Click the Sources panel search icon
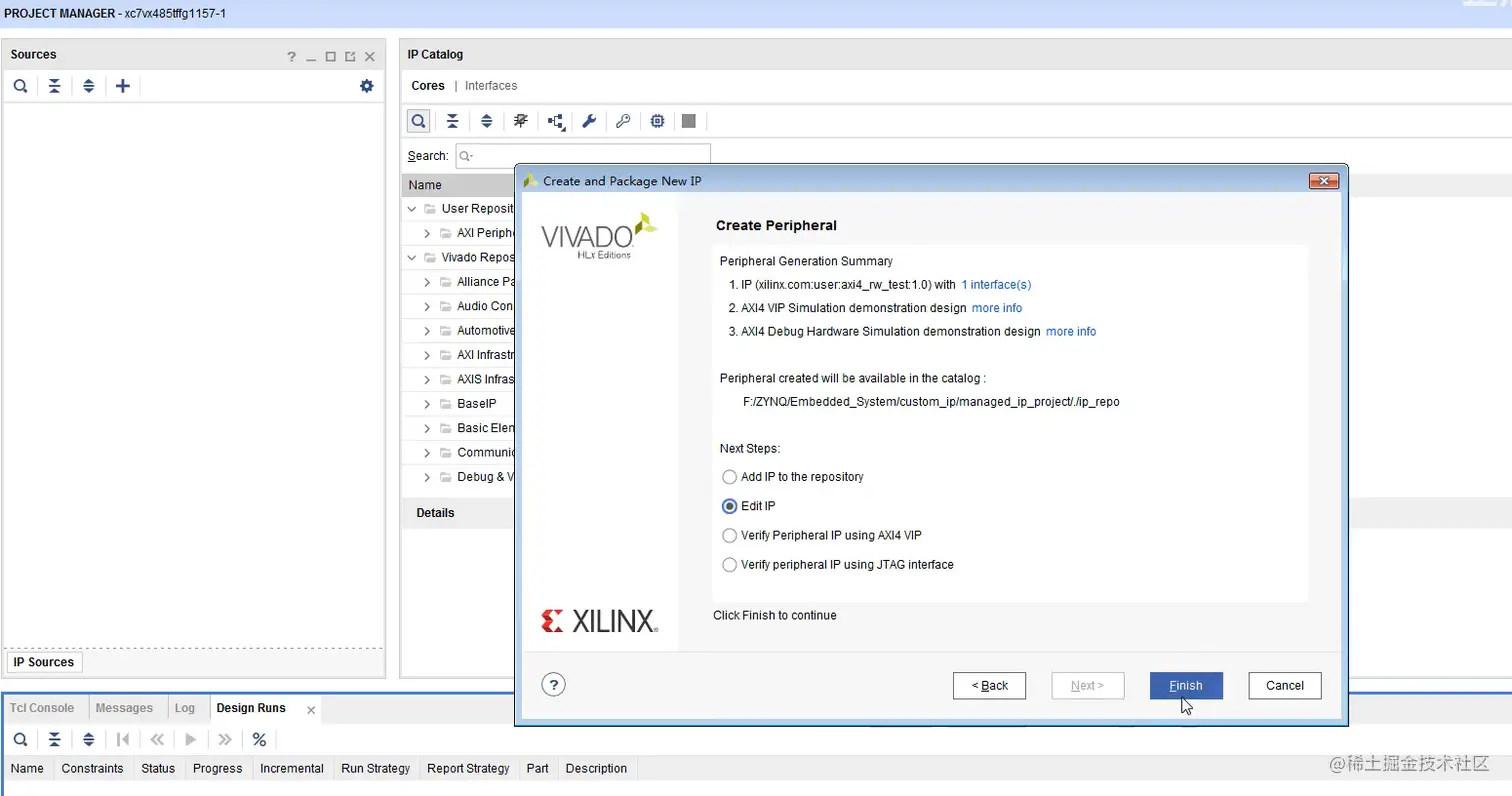 click(20, 86)
